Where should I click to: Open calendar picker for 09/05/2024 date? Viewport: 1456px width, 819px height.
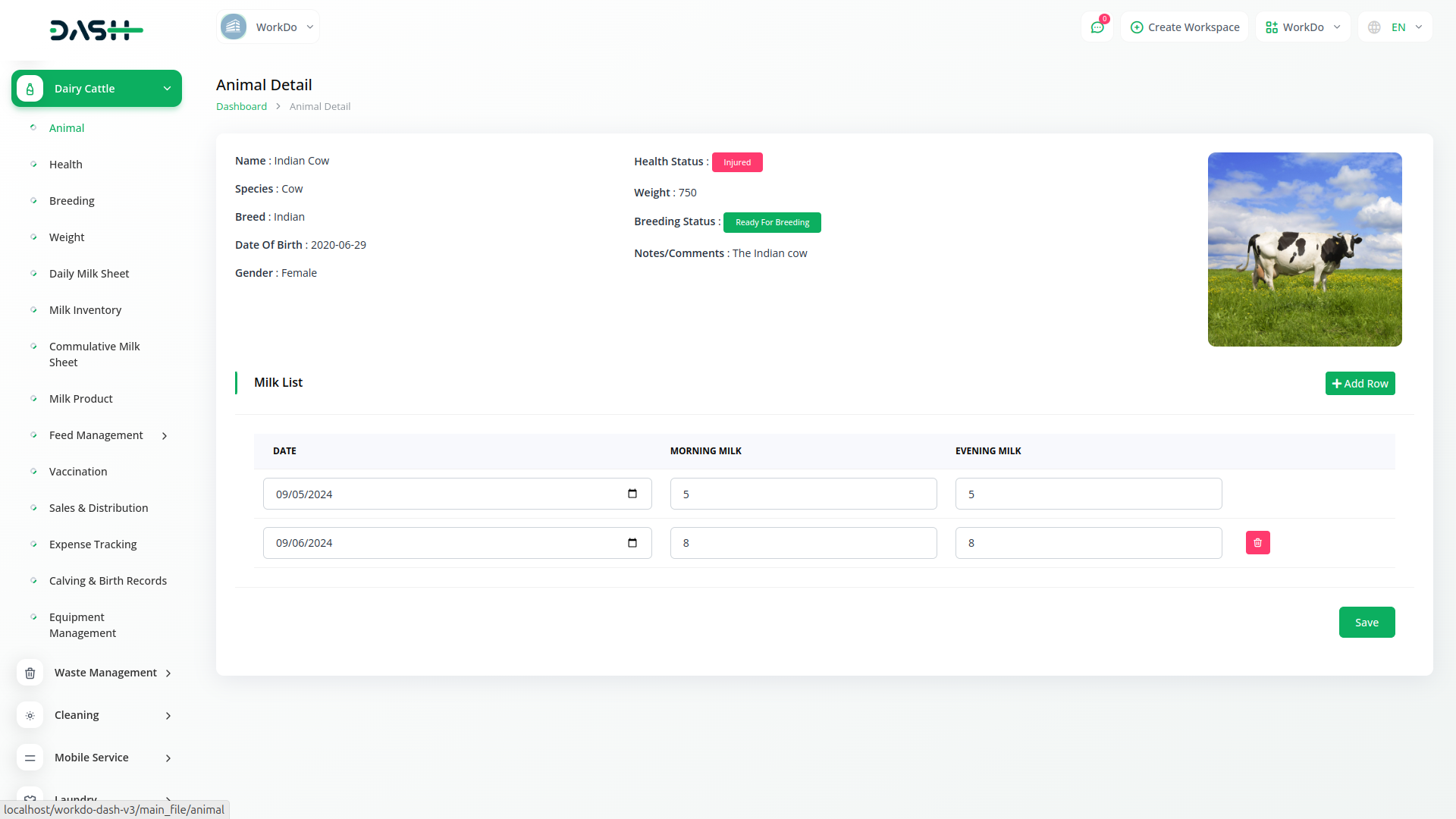point(632,494)
